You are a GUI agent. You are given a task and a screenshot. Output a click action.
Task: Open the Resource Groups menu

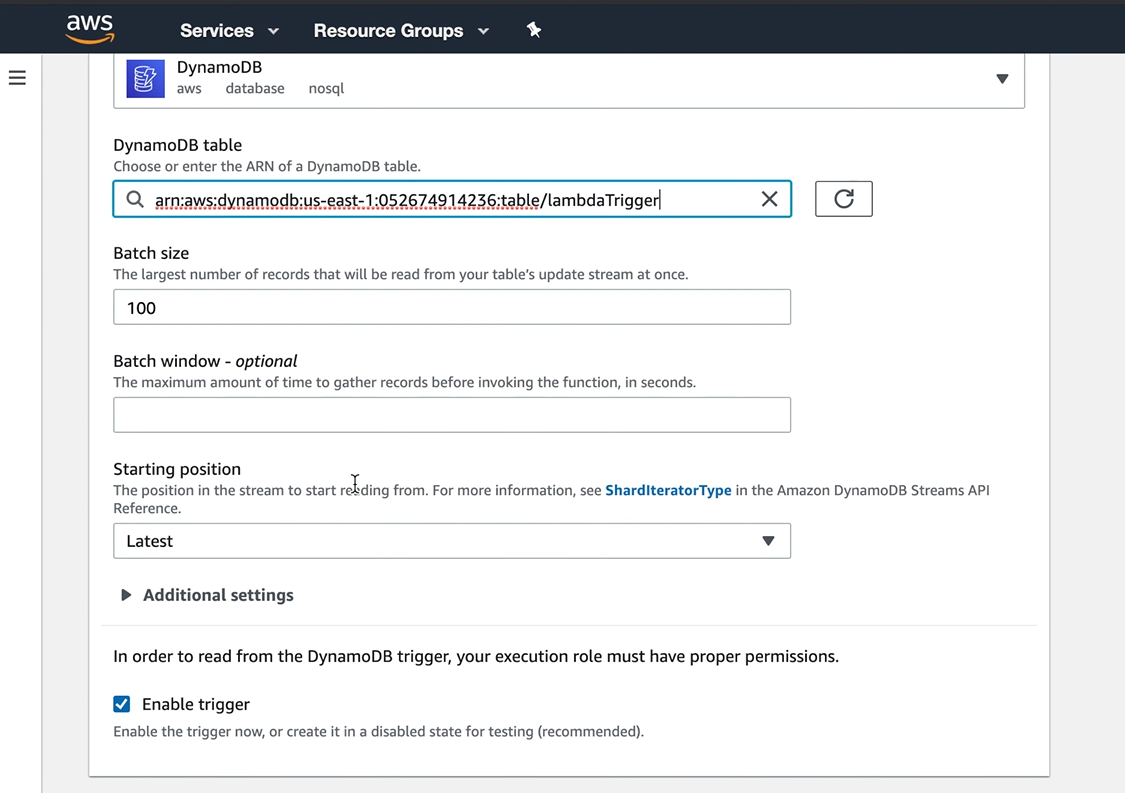388,31
